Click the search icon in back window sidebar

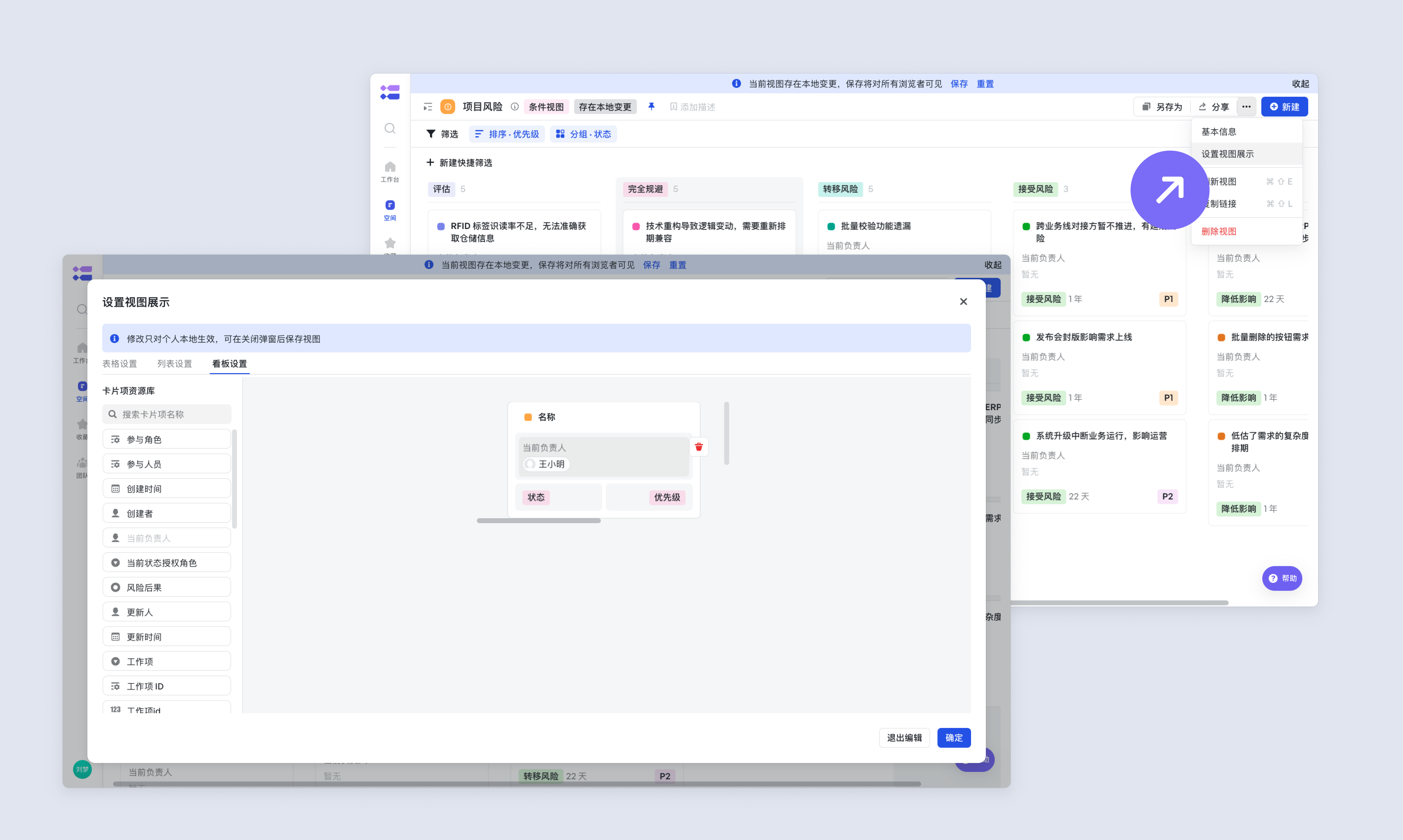pos(390,129)
